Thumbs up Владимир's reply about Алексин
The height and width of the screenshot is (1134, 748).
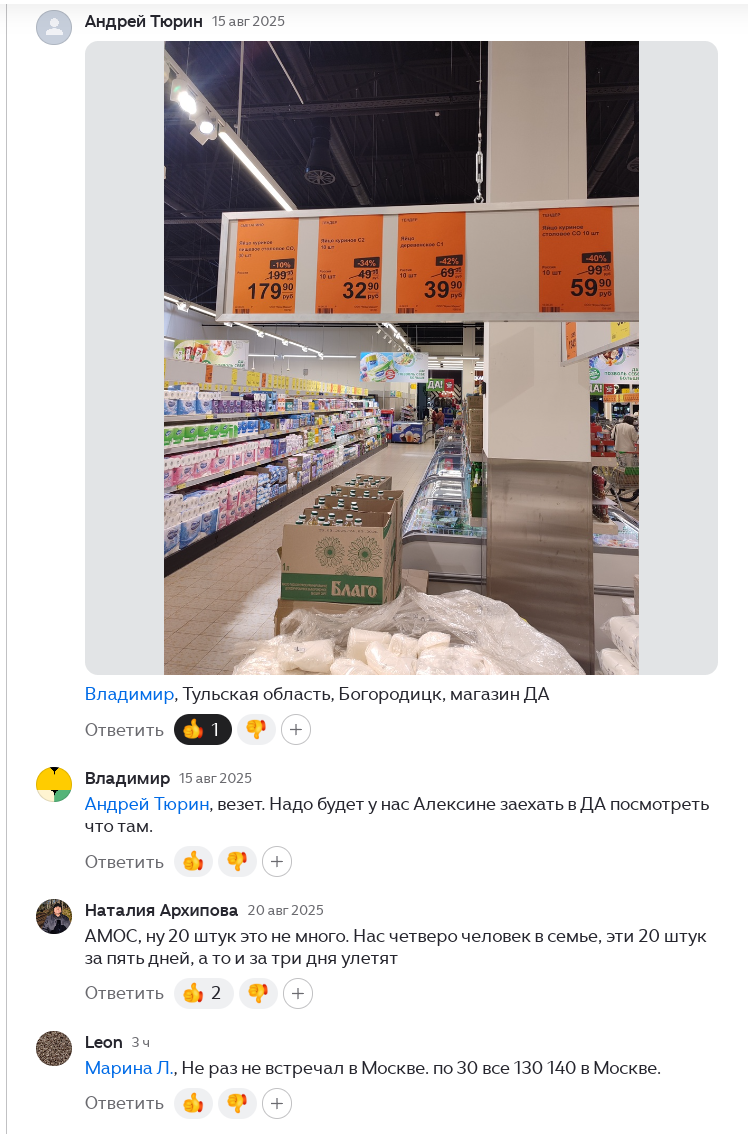pos(193,861)
